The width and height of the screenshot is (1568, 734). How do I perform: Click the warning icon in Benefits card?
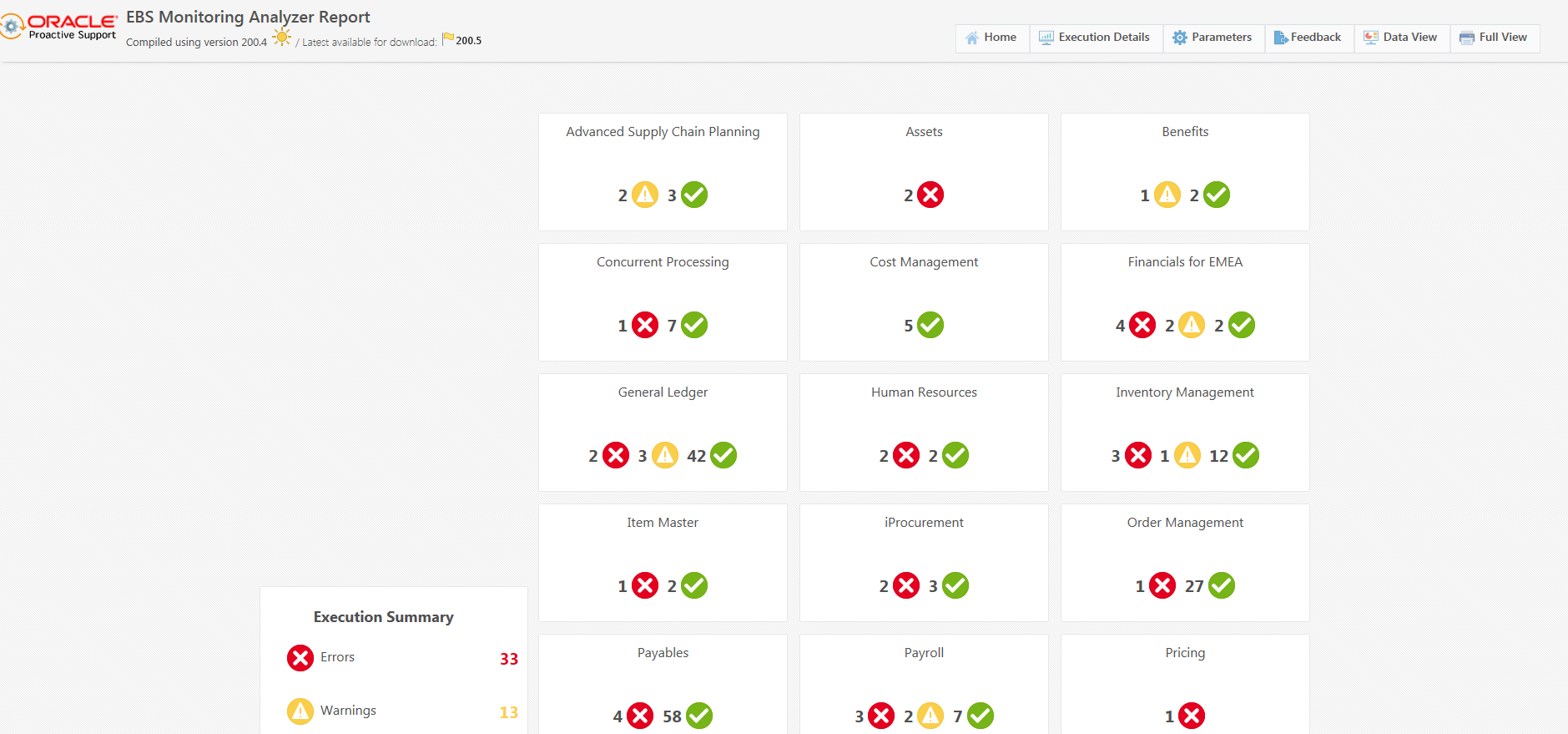[x=1167, y=195]
